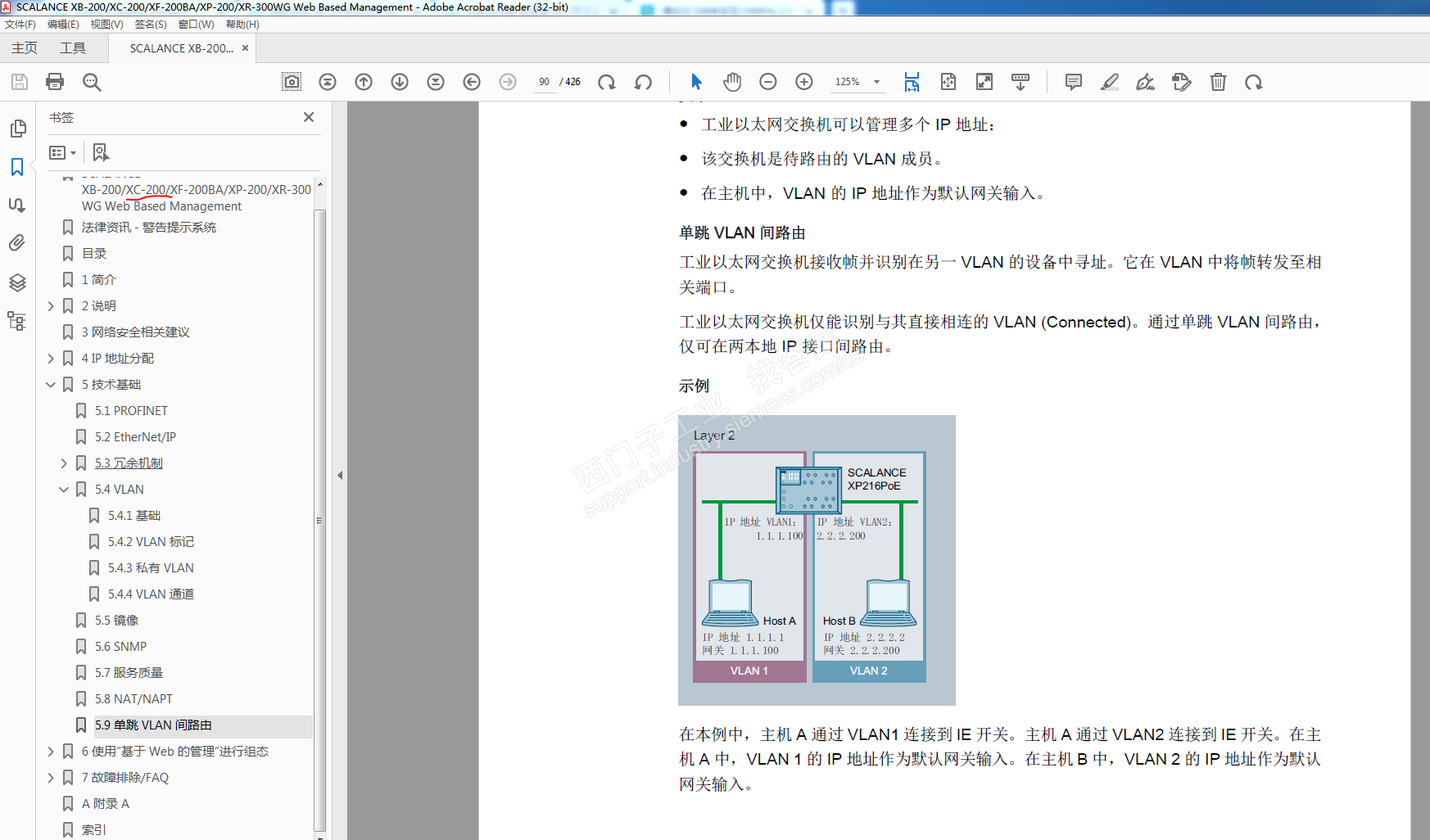Open the Layers panel

point(17,282)
